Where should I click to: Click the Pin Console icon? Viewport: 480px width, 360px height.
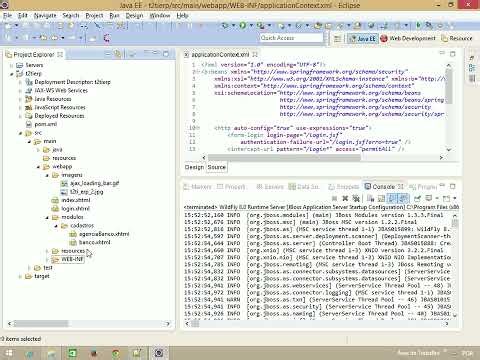[x=417, y=199]
